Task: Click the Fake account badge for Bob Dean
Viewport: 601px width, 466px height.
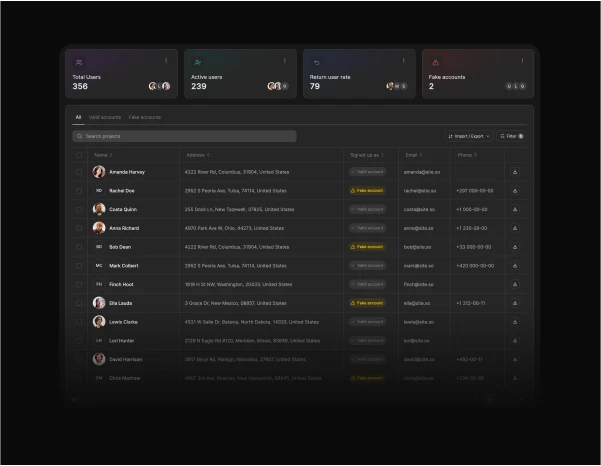Action: 367,247
